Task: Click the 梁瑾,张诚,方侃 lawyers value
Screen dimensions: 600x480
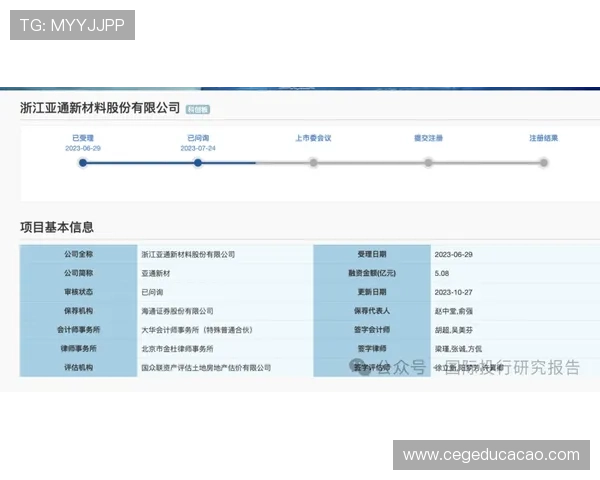Action: 458,349
